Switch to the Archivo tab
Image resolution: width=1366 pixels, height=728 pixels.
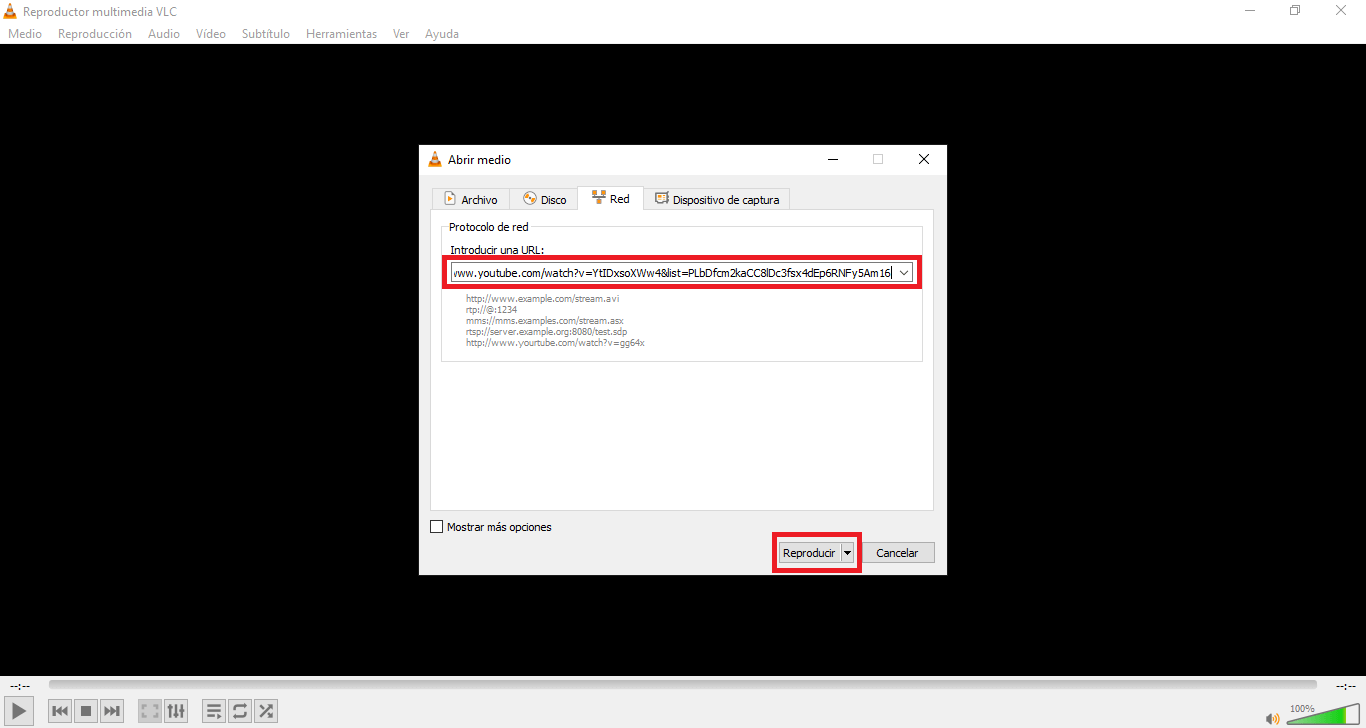(471, 199)
